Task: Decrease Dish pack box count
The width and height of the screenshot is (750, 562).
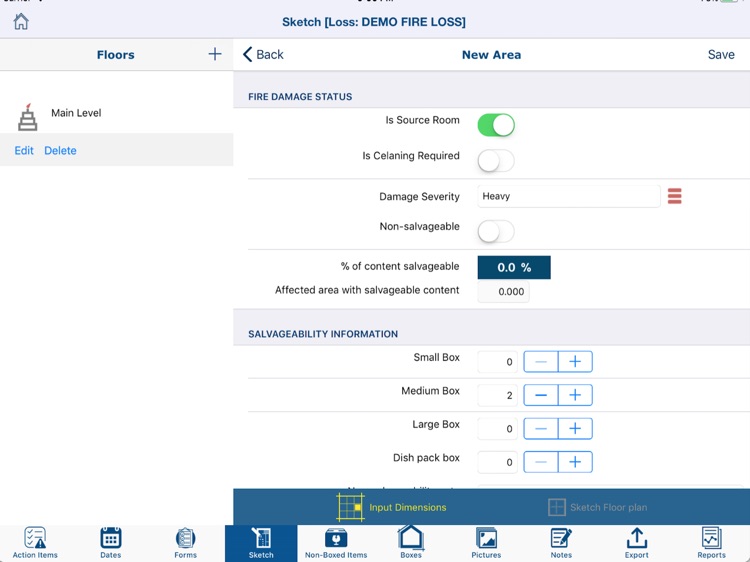Action: click(540, 462)
